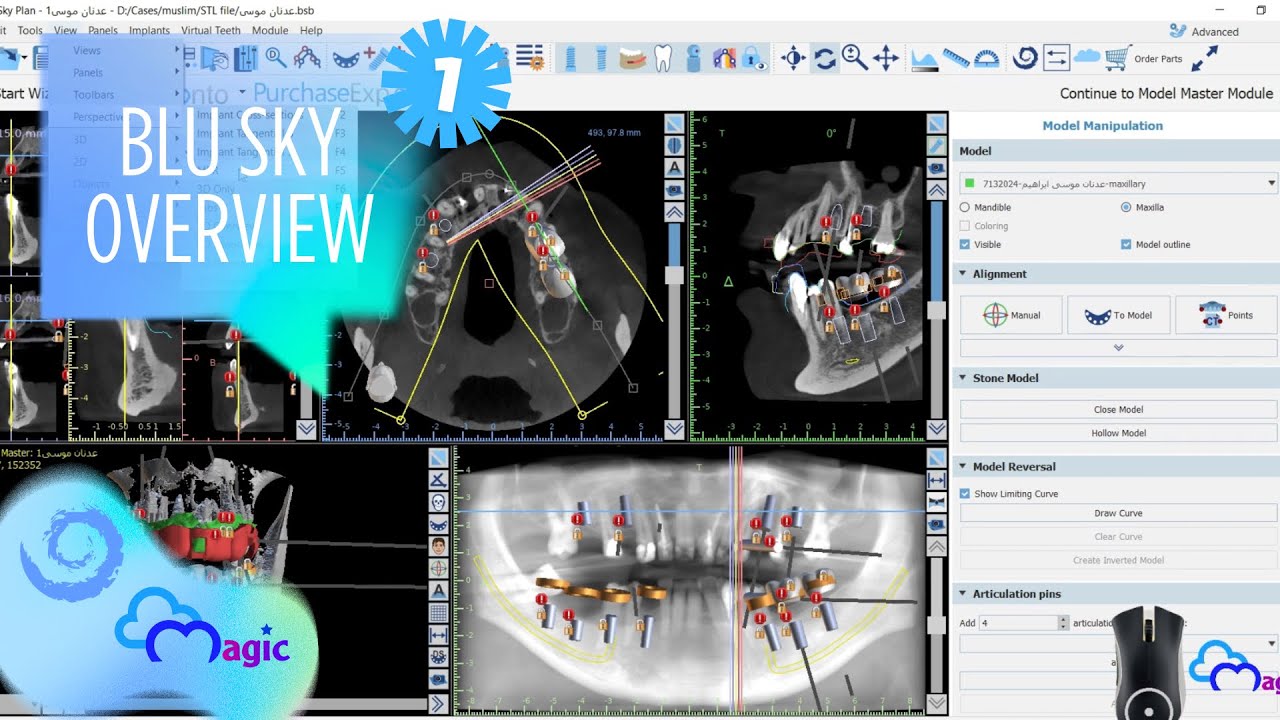Image resolution: width=1280 pixels, height=720 pixels.
Task: Click the bow-tie icon right of panoramic view
Action: (937, 502)
